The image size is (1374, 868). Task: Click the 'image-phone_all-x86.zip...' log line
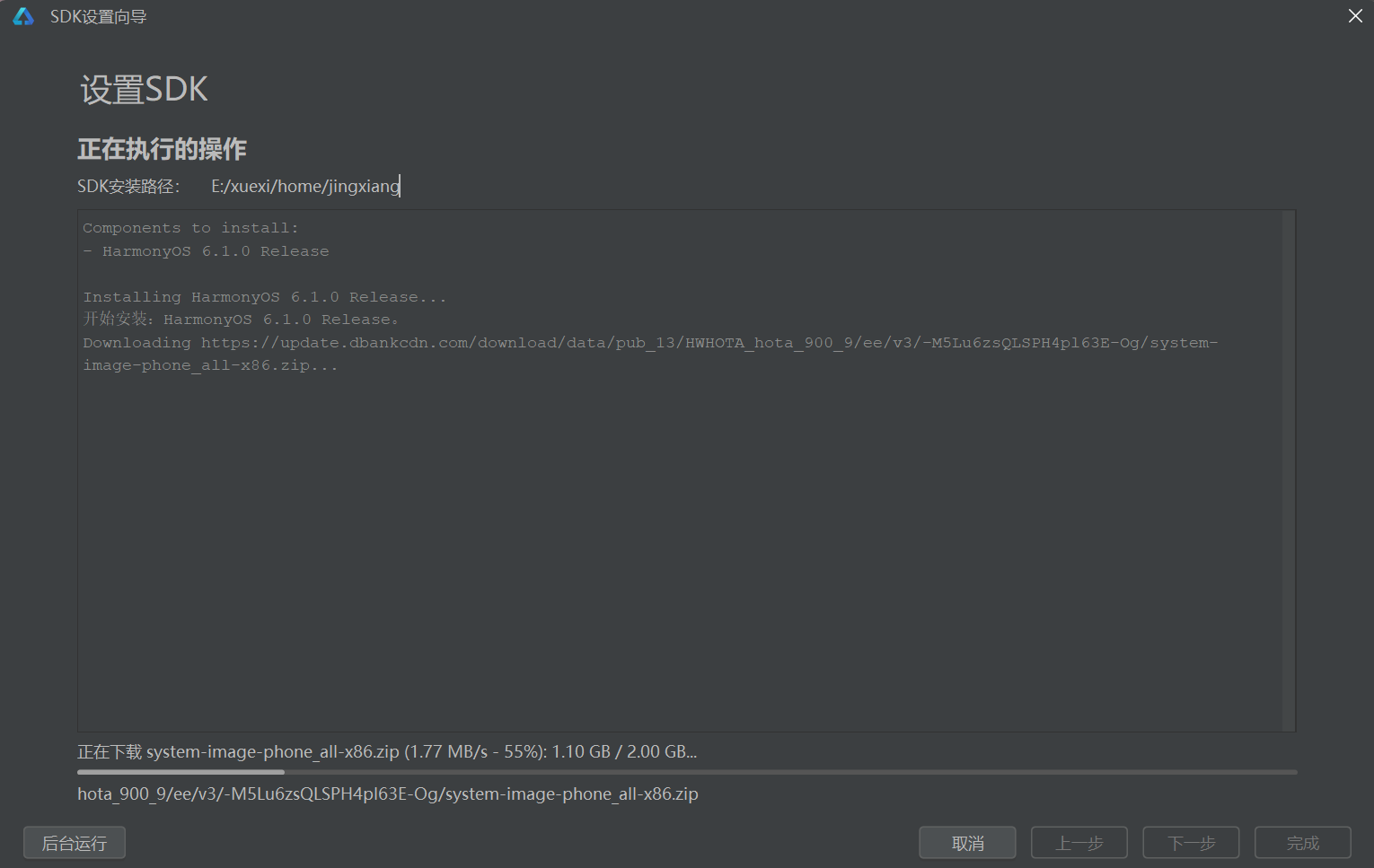click(x=210, y=365)
